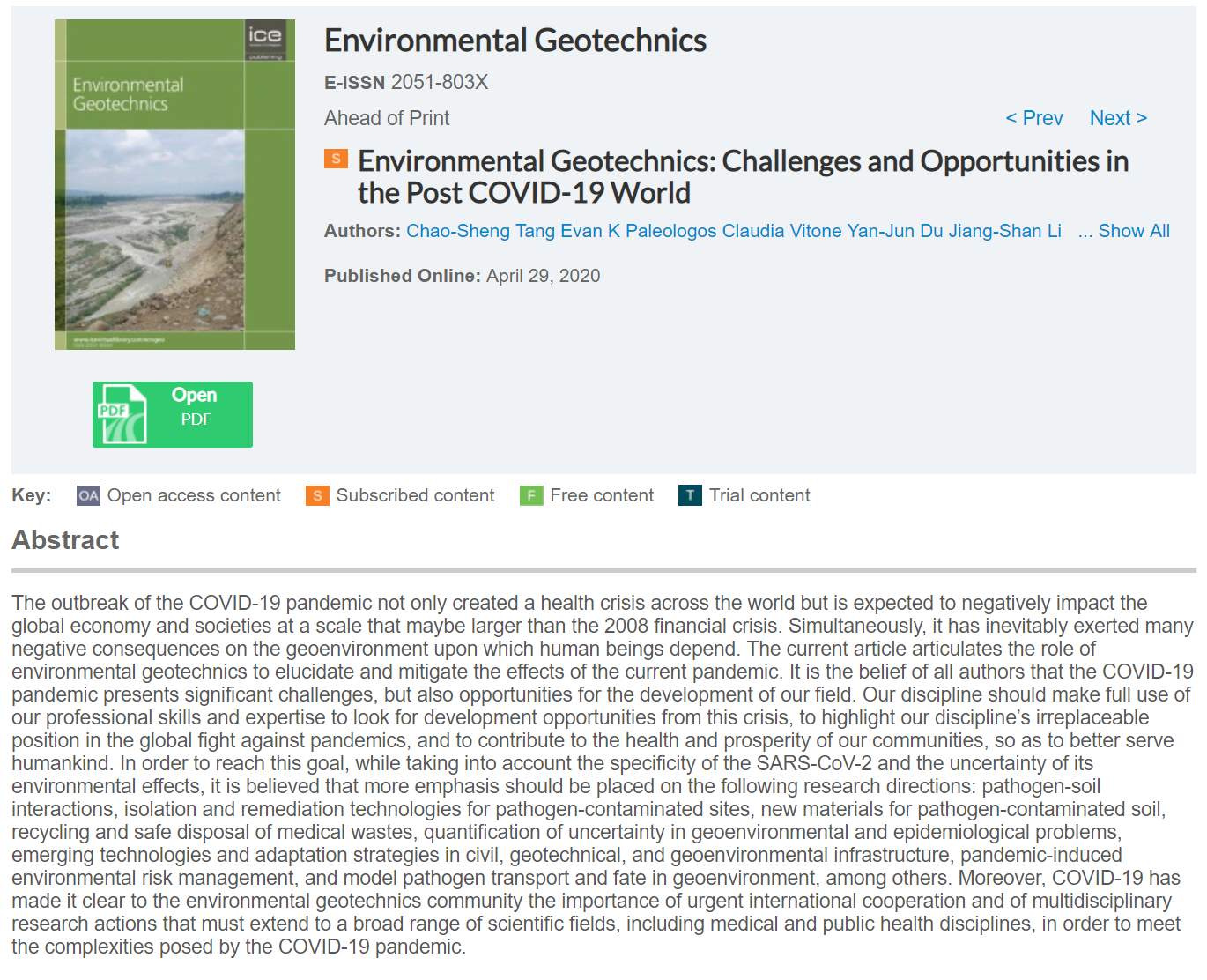
Task: Click the green F free content icon
Action: (x=531, y=495)
